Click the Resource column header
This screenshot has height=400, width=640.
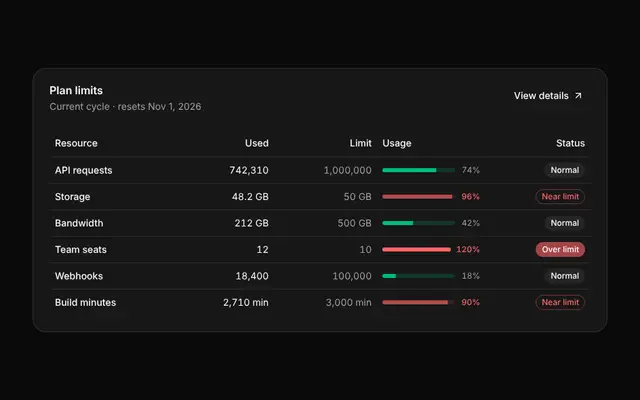(x=76, y=143)
